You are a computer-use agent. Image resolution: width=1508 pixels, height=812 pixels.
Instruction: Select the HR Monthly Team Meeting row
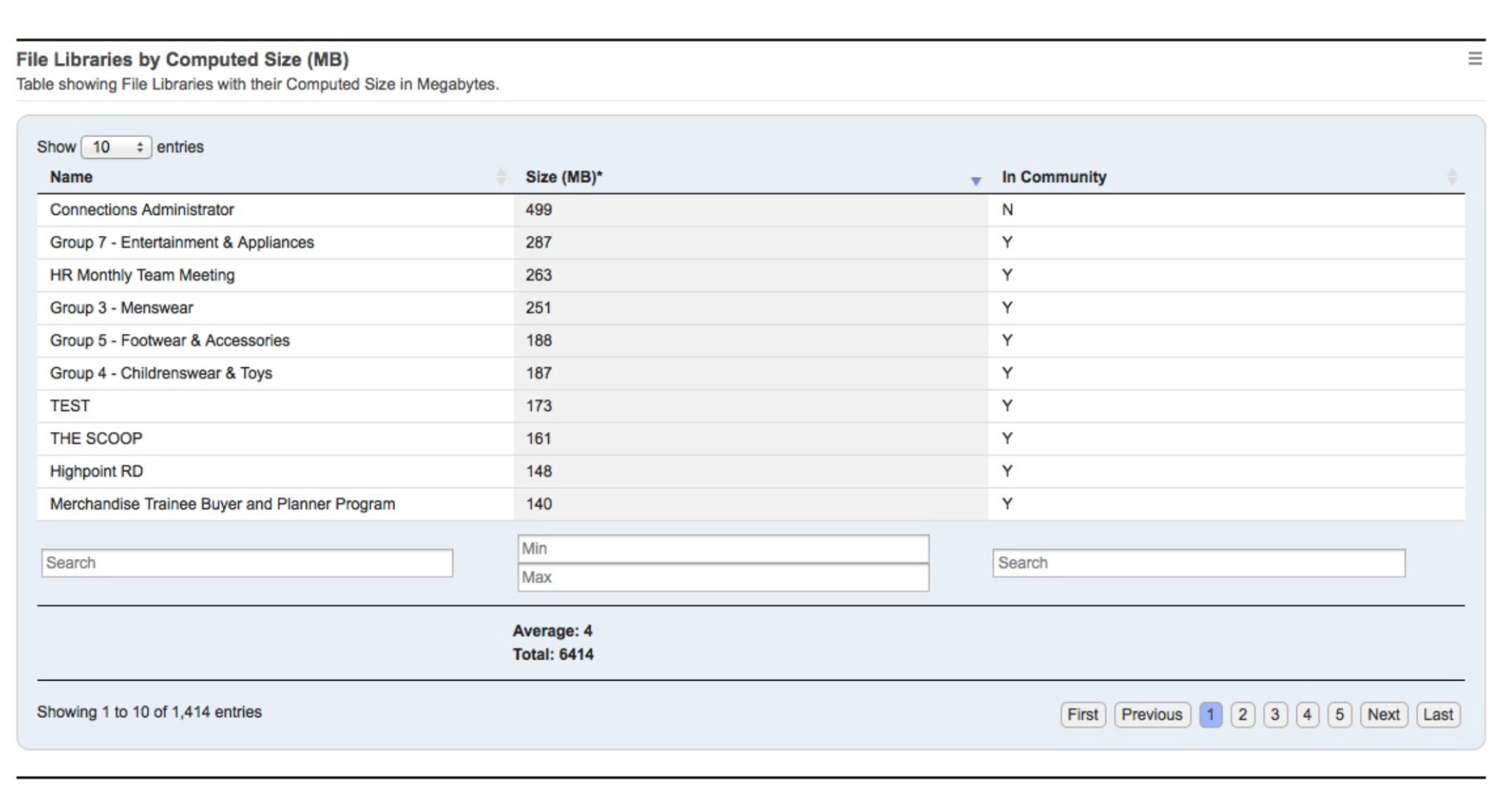(x=281, y=275)
